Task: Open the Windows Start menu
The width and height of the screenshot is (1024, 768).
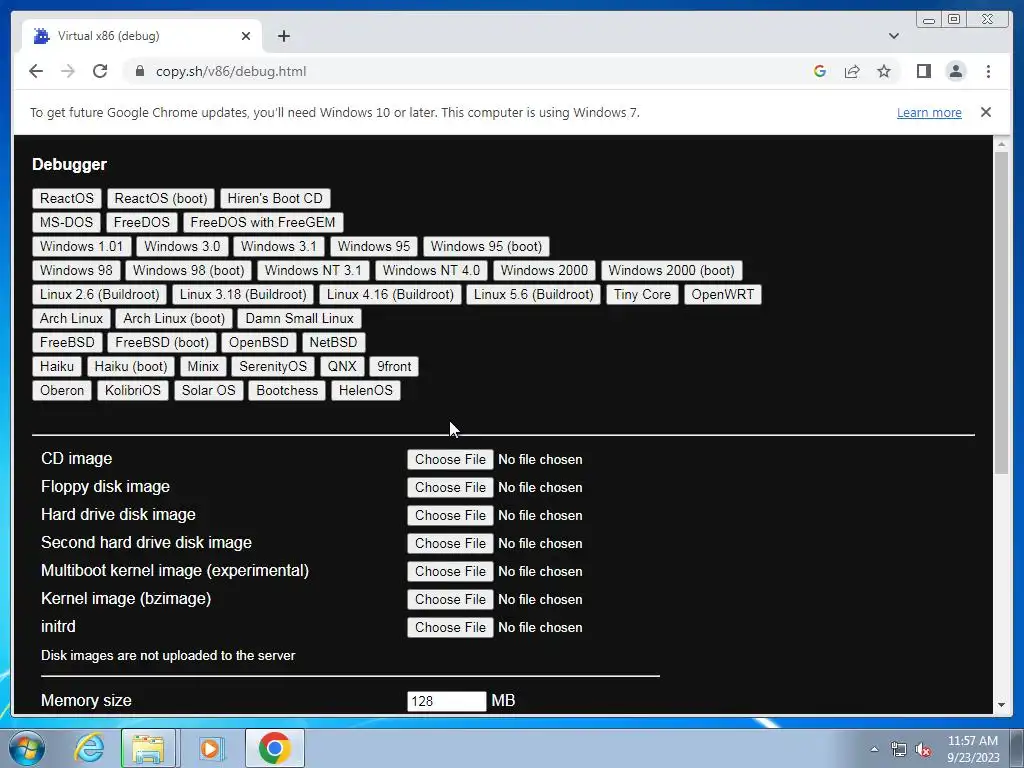Action: [x=26, y=748]
